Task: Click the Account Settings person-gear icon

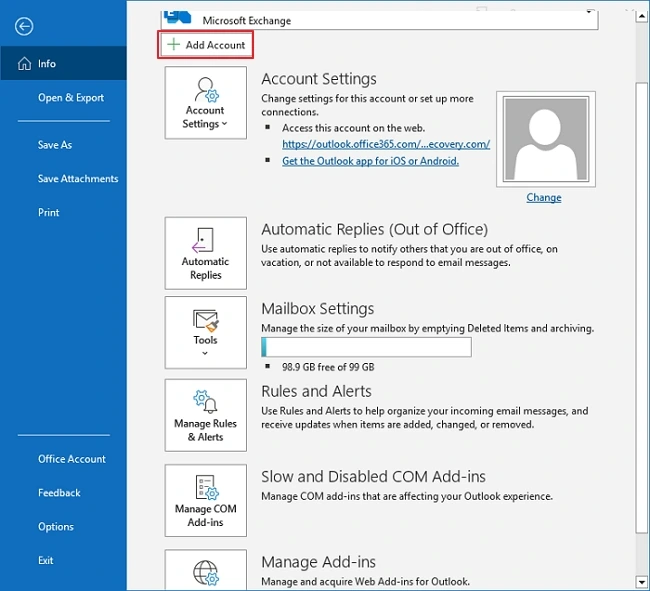Action: pos(206,90)
